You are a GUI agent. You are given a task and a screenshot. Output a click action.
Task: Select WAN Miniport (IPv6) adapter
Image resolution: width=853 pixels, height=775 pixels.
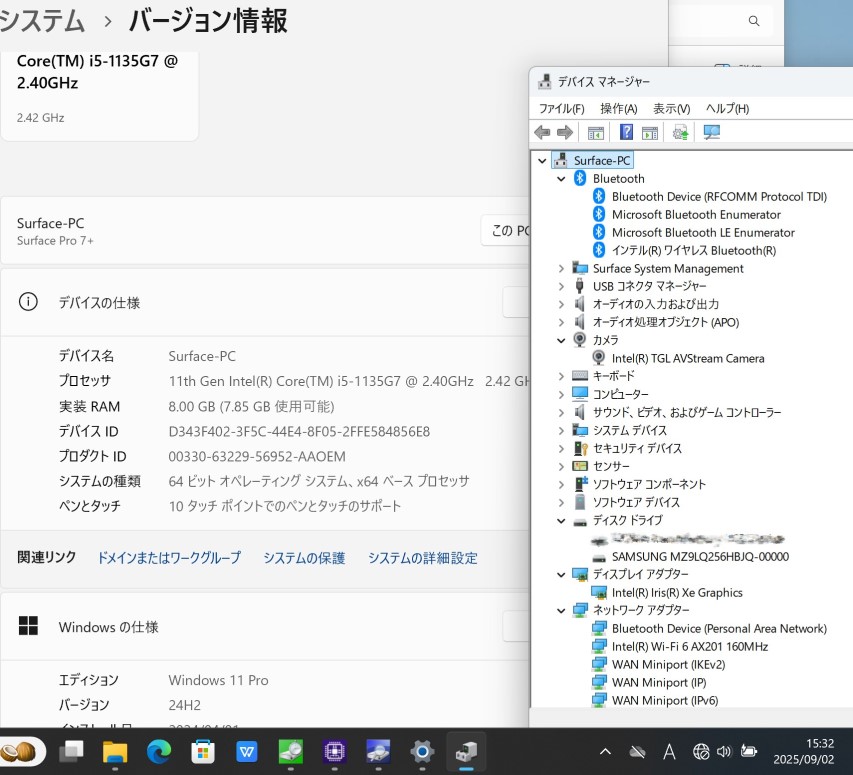point(665,700)
